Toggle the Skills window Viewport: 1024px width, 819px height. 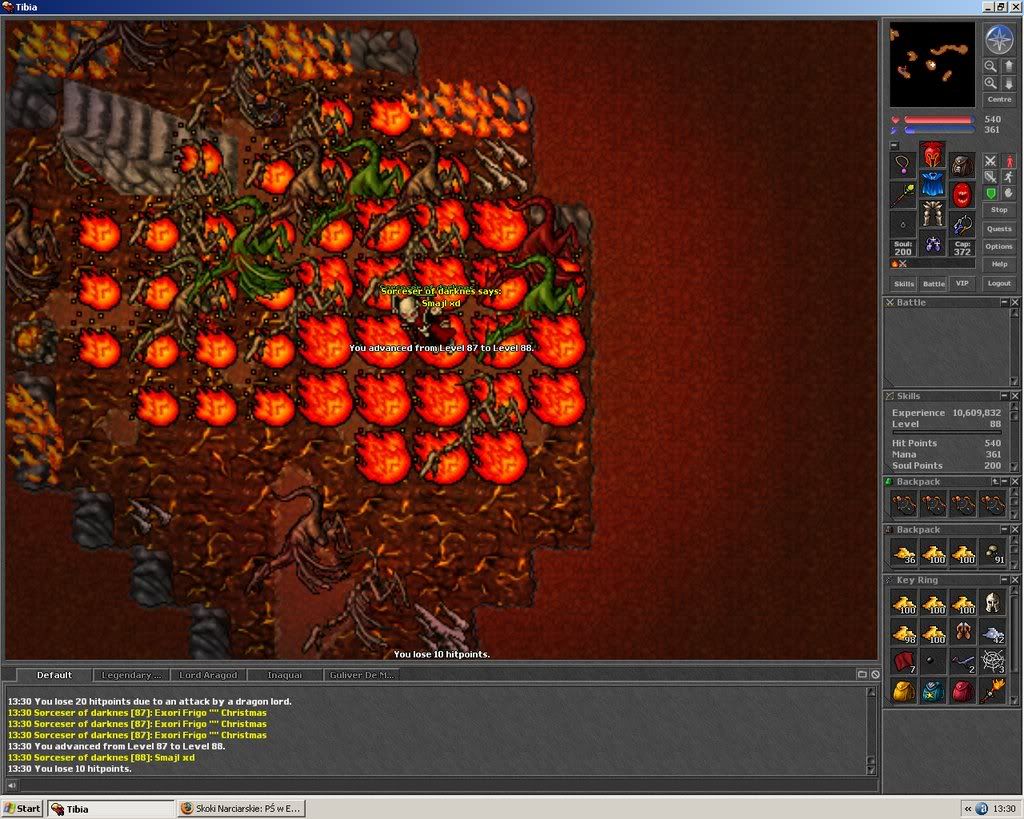(904, 283)
